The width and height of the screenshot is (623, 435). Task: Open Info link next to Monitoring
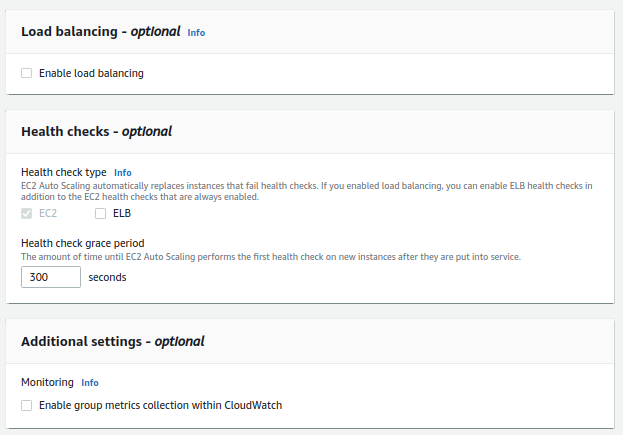coord(90,383)
